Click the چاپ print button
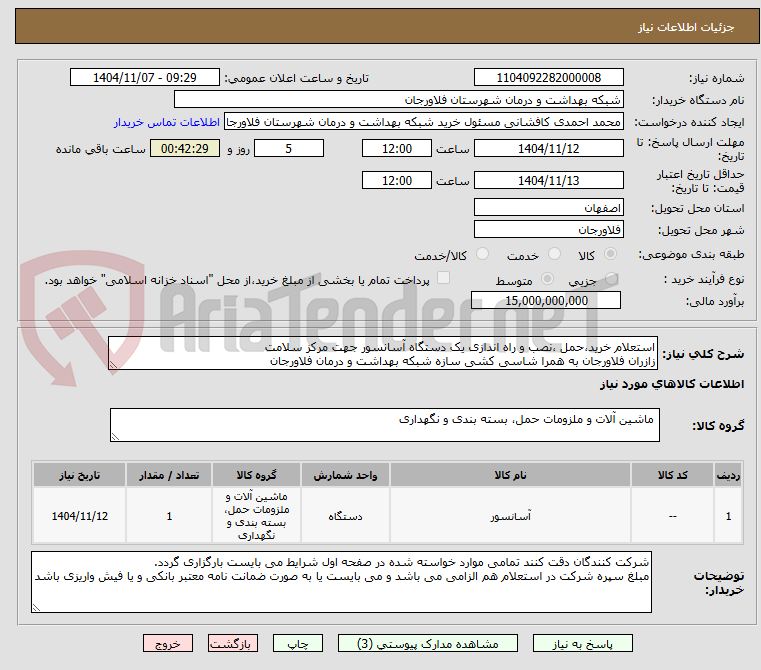 pyautogui.click(x=298, y=643)
